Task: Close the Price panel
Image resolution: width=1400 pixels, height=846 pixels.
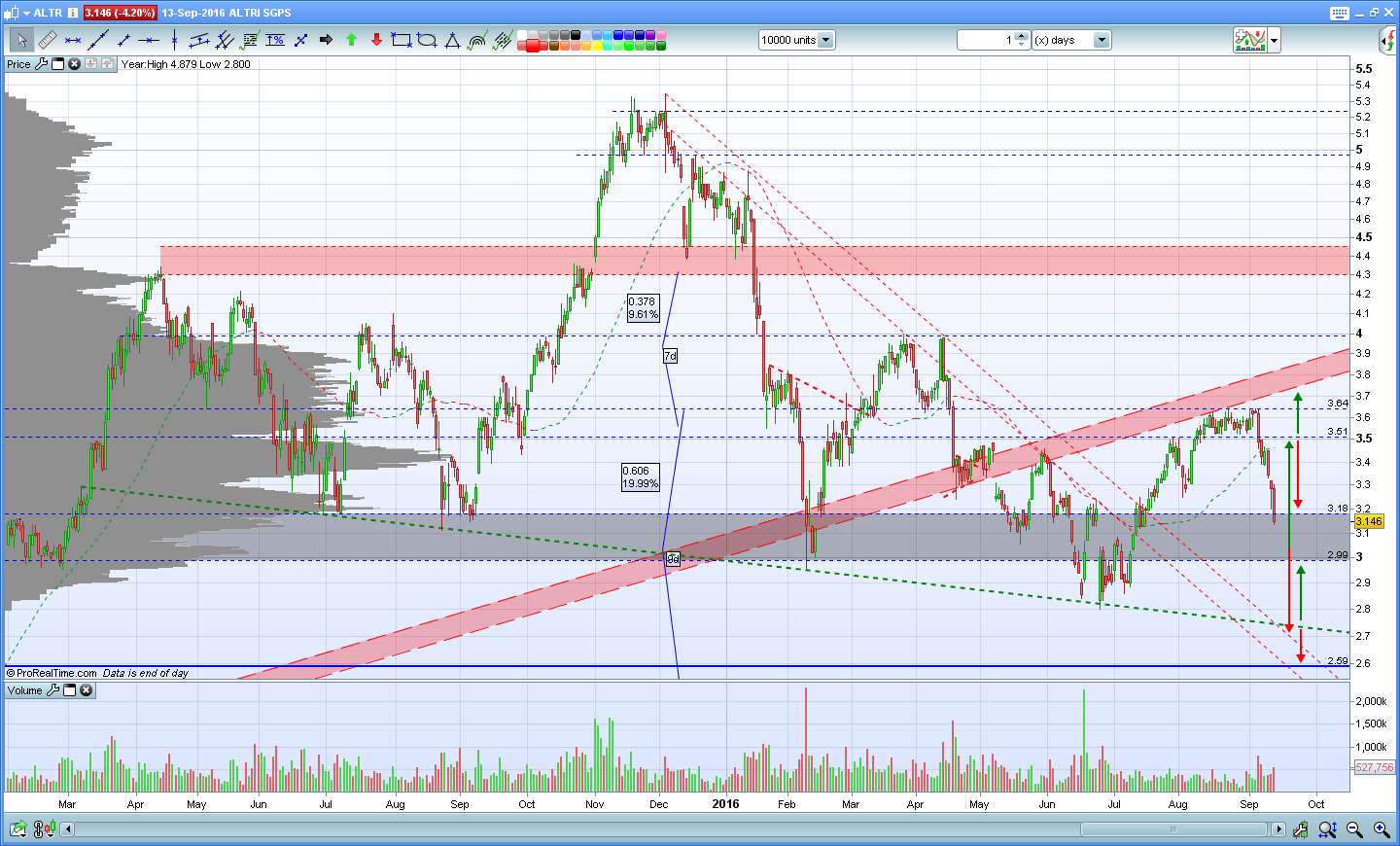Action: 74,64
